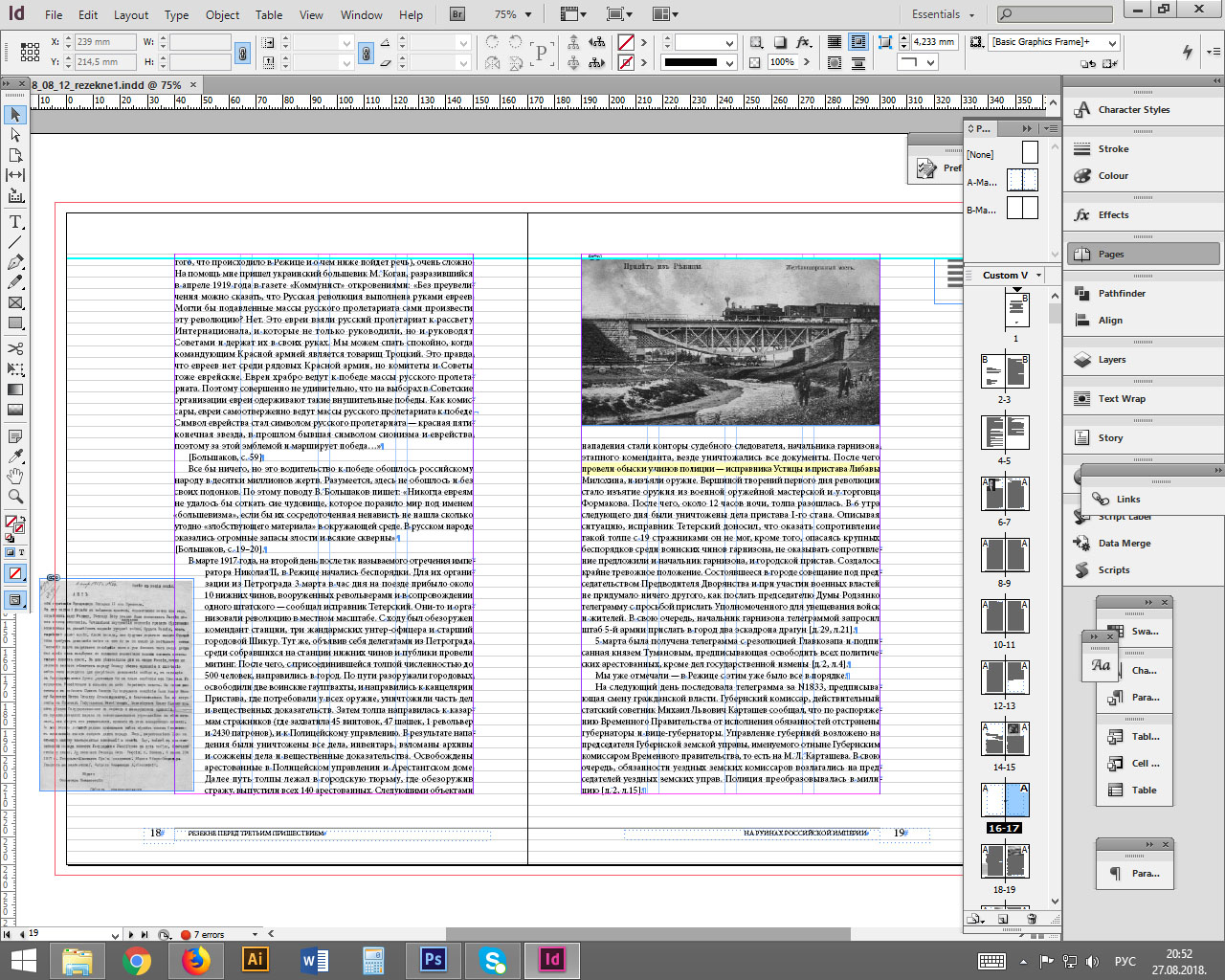Open the Layout menu
1225x980 pixels.
pos(131,14)
